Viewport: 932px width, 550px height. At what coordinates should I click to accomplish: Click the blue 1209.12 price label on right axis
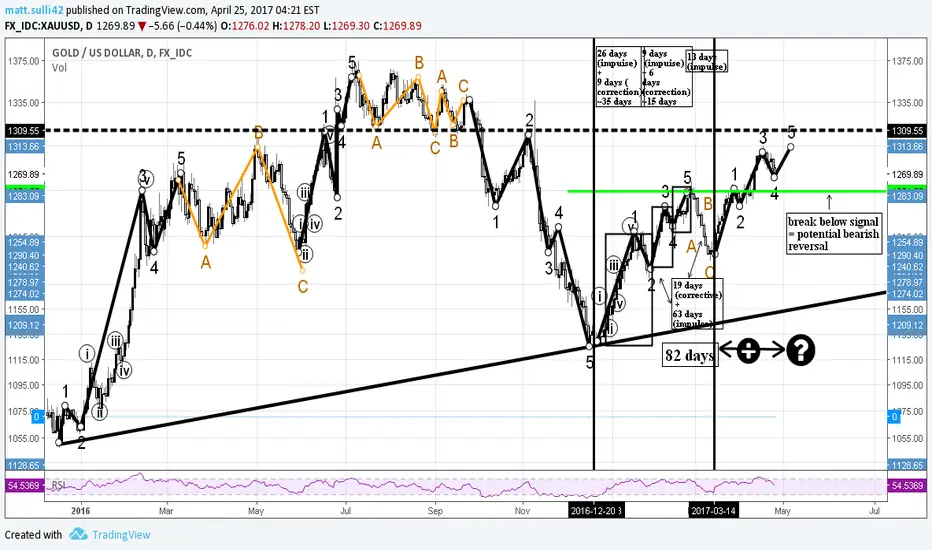(x=907, y=325)
